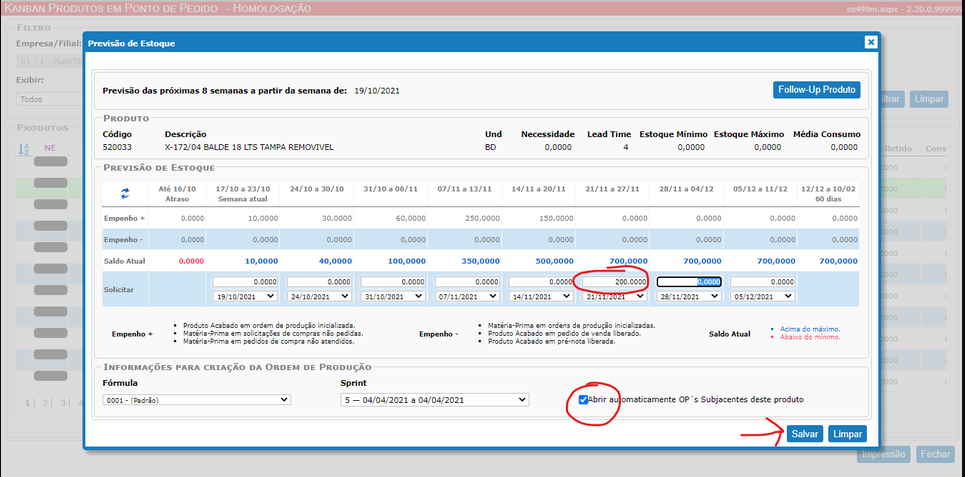Click product code 520033
965x477 pixels.
pyautogui.click(x=115, y=147)
